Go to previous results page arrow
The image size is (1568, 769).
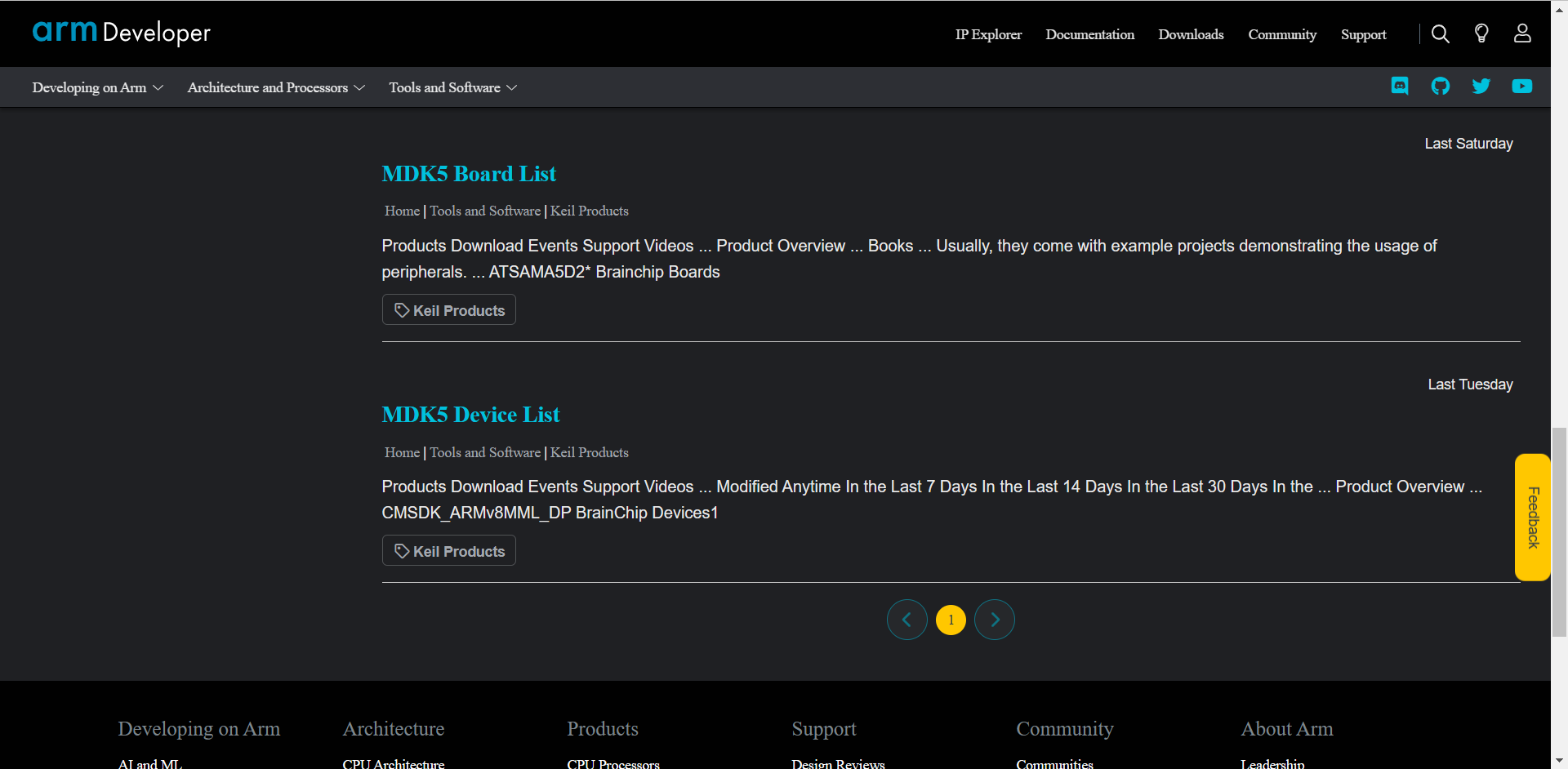tap(907, 620)
